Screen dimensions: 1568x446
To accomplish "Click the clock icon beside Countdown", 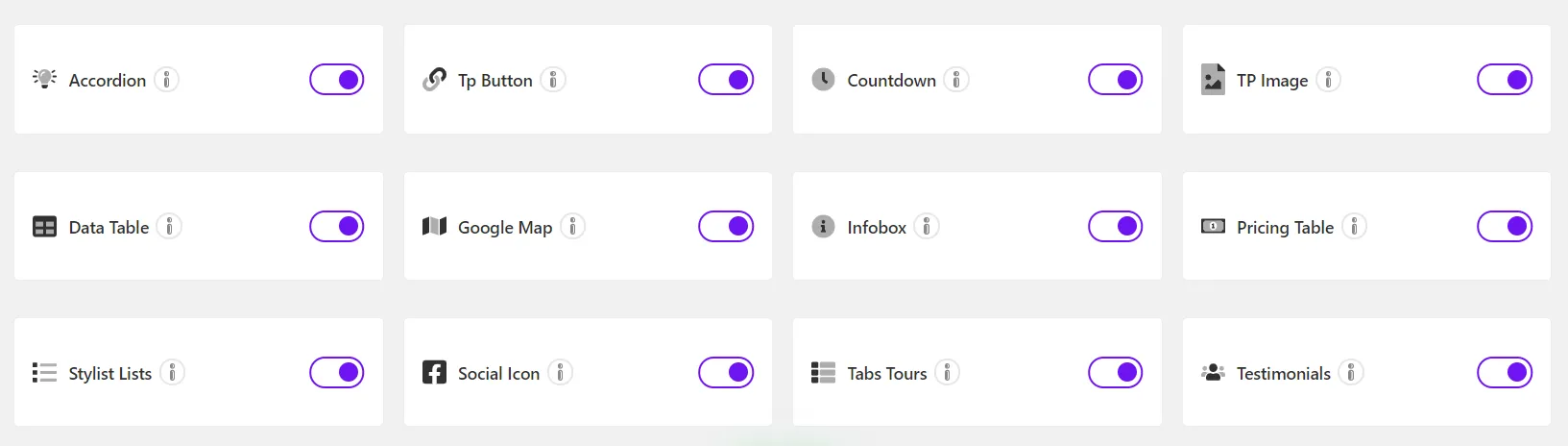I will click(823, 80).
